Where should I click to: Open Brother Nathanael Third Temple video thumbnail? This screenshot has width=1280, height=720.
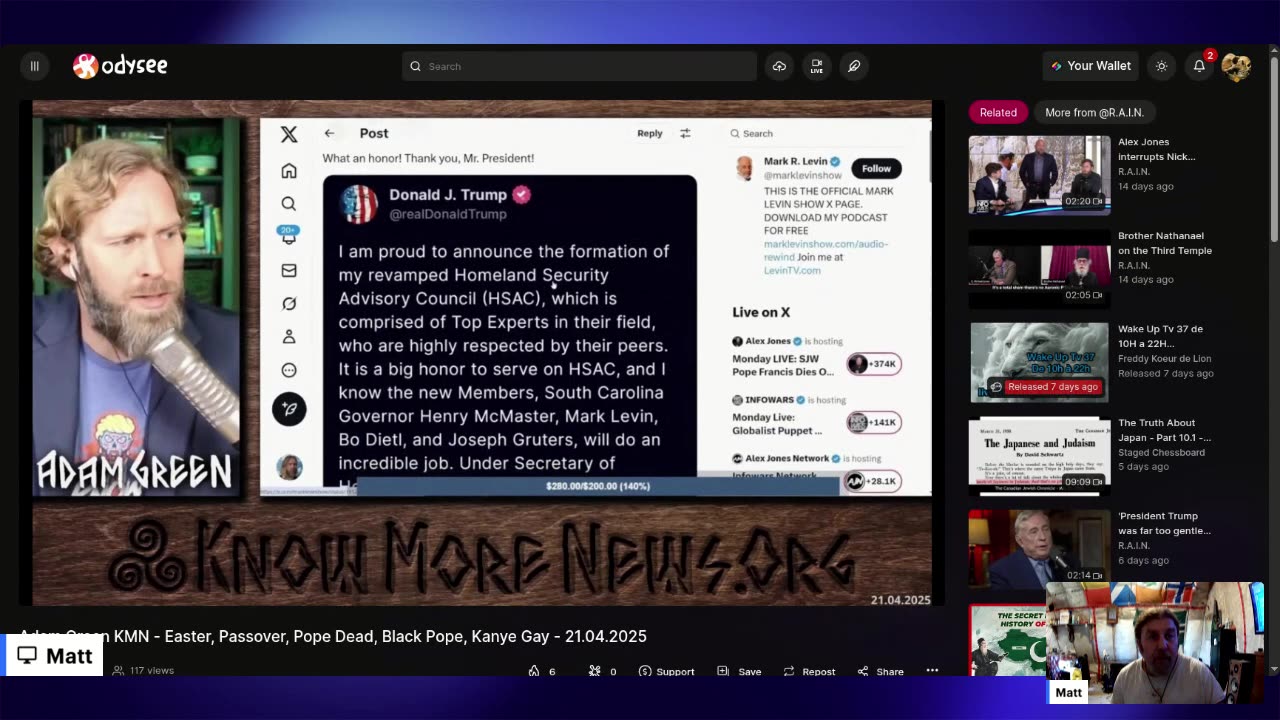pos(1039,269)
